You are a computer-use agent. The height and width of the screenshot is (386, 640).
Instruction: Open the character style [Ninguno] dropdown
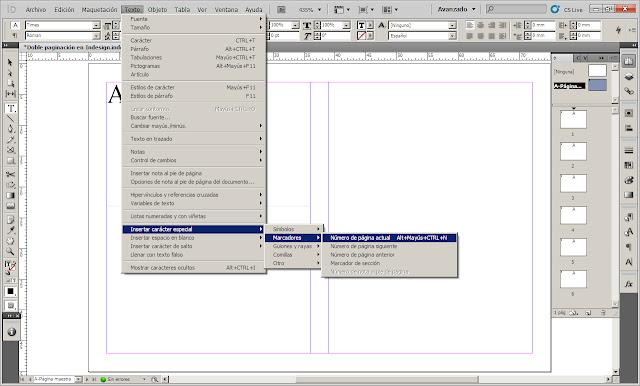[x=452, y=25]
